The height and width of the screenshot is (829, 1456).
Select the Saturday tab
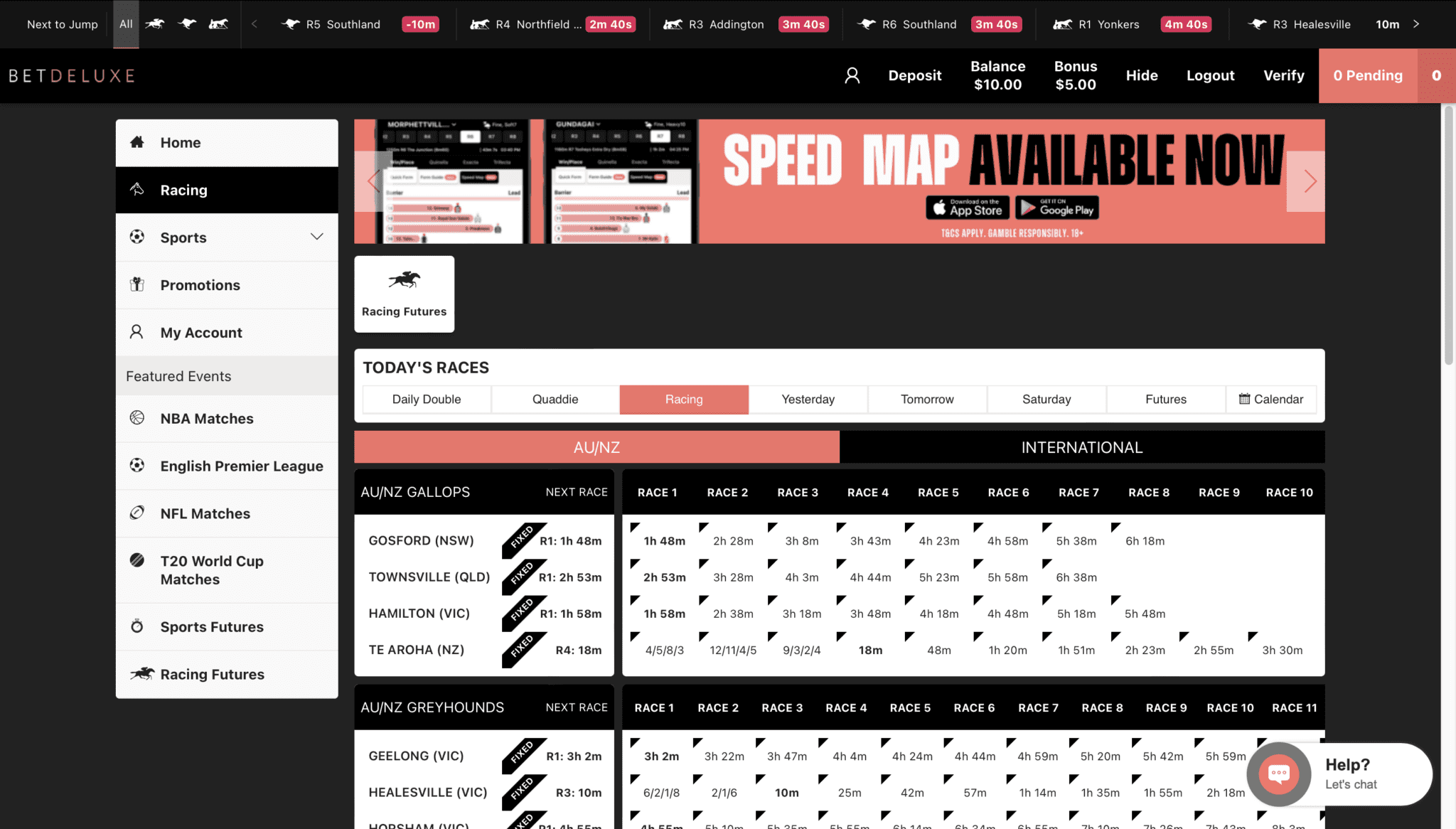click(x=1046, y=400)
